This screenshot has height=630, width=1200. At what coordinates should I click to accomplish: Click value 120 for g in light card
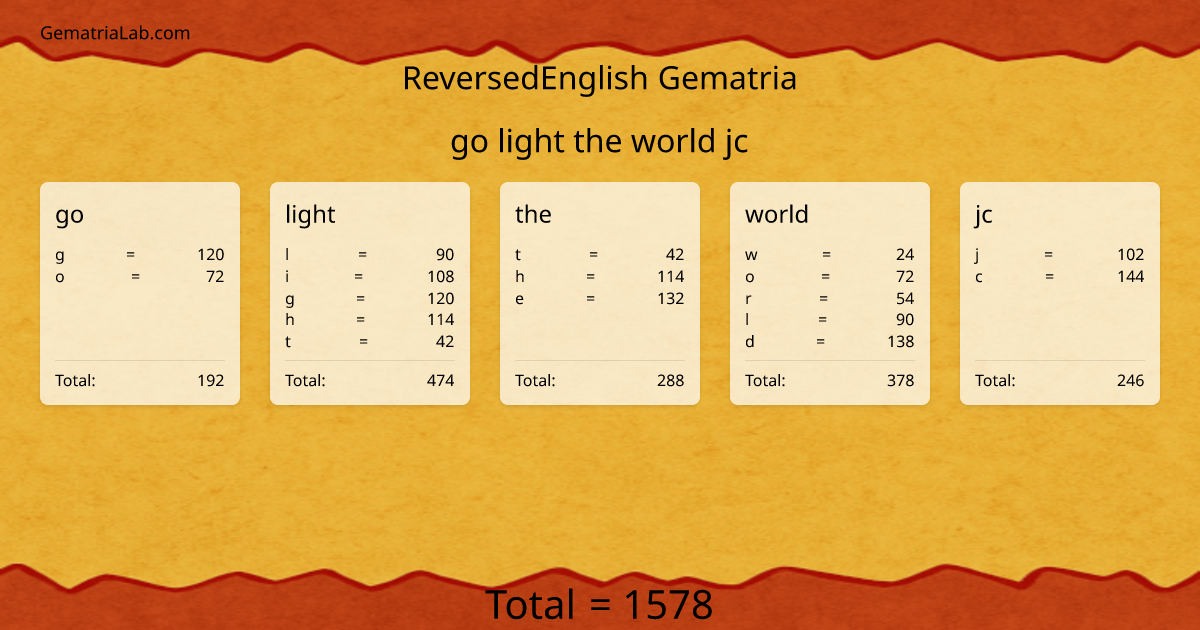pos(441,298)
